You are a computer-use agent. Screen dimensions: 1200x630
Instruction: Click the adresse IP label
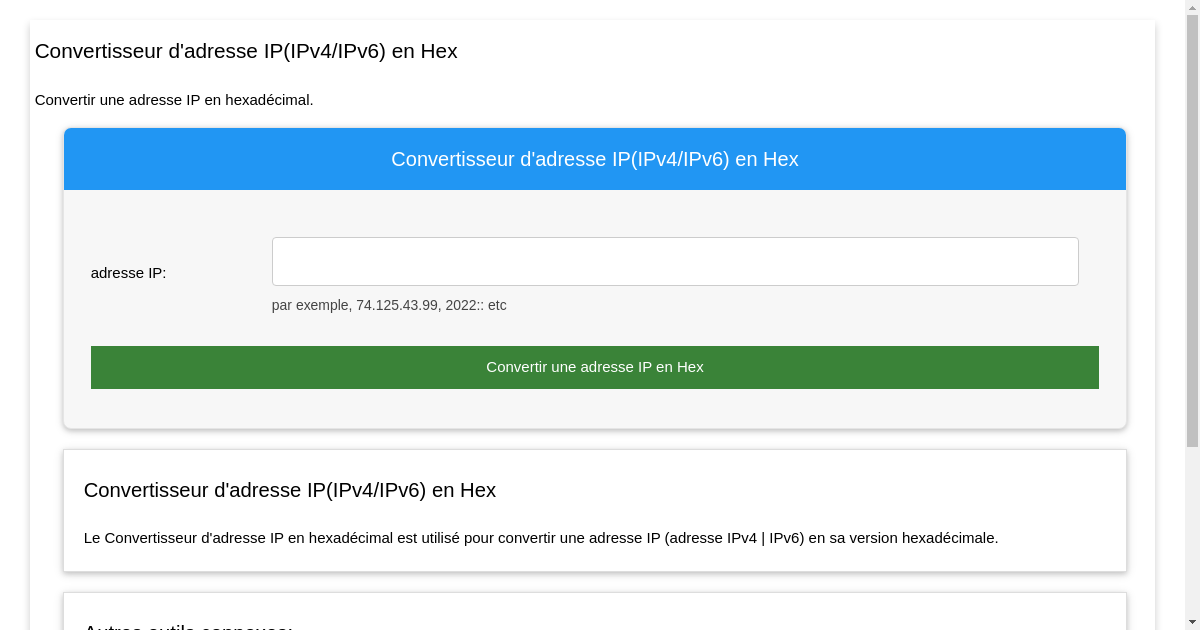[x=128, y=272]
